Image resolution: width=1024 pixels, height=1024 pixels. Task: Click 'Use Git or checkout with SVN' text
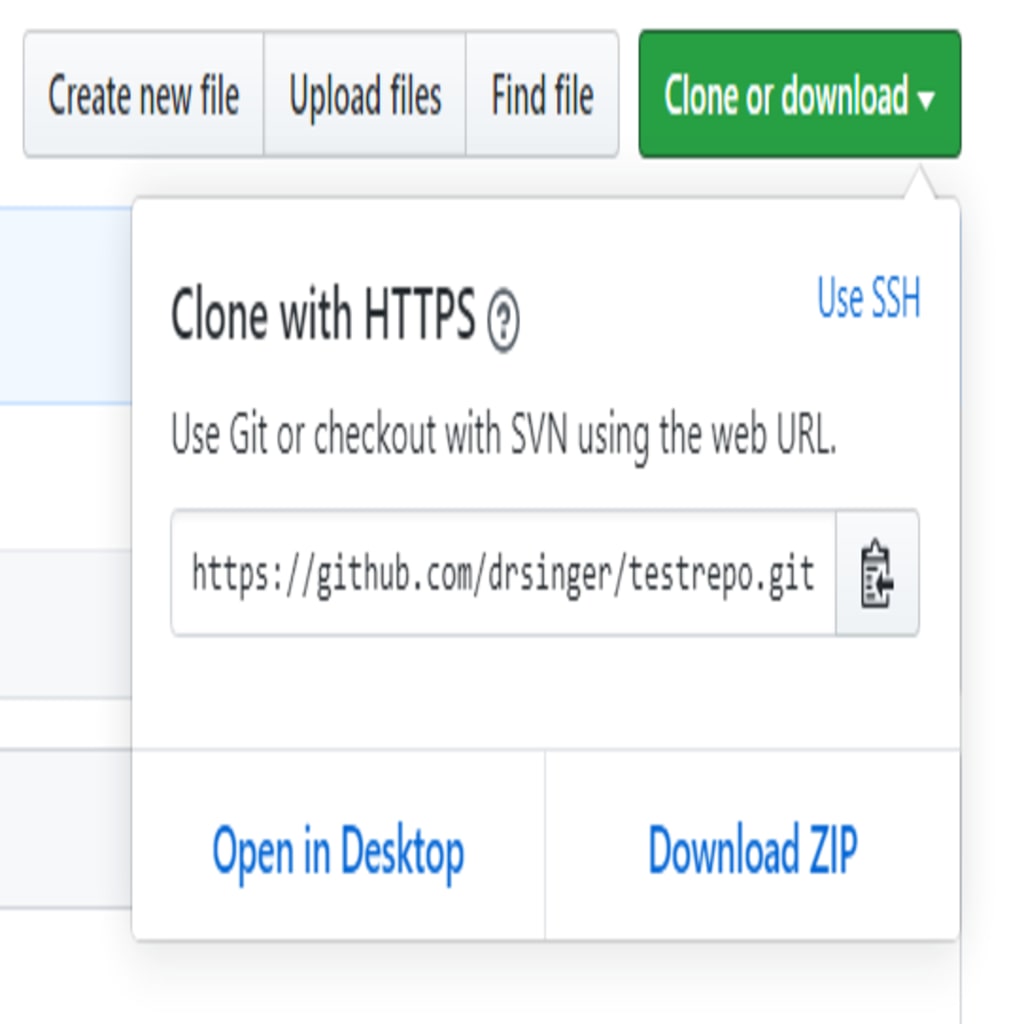click(368, 434)
